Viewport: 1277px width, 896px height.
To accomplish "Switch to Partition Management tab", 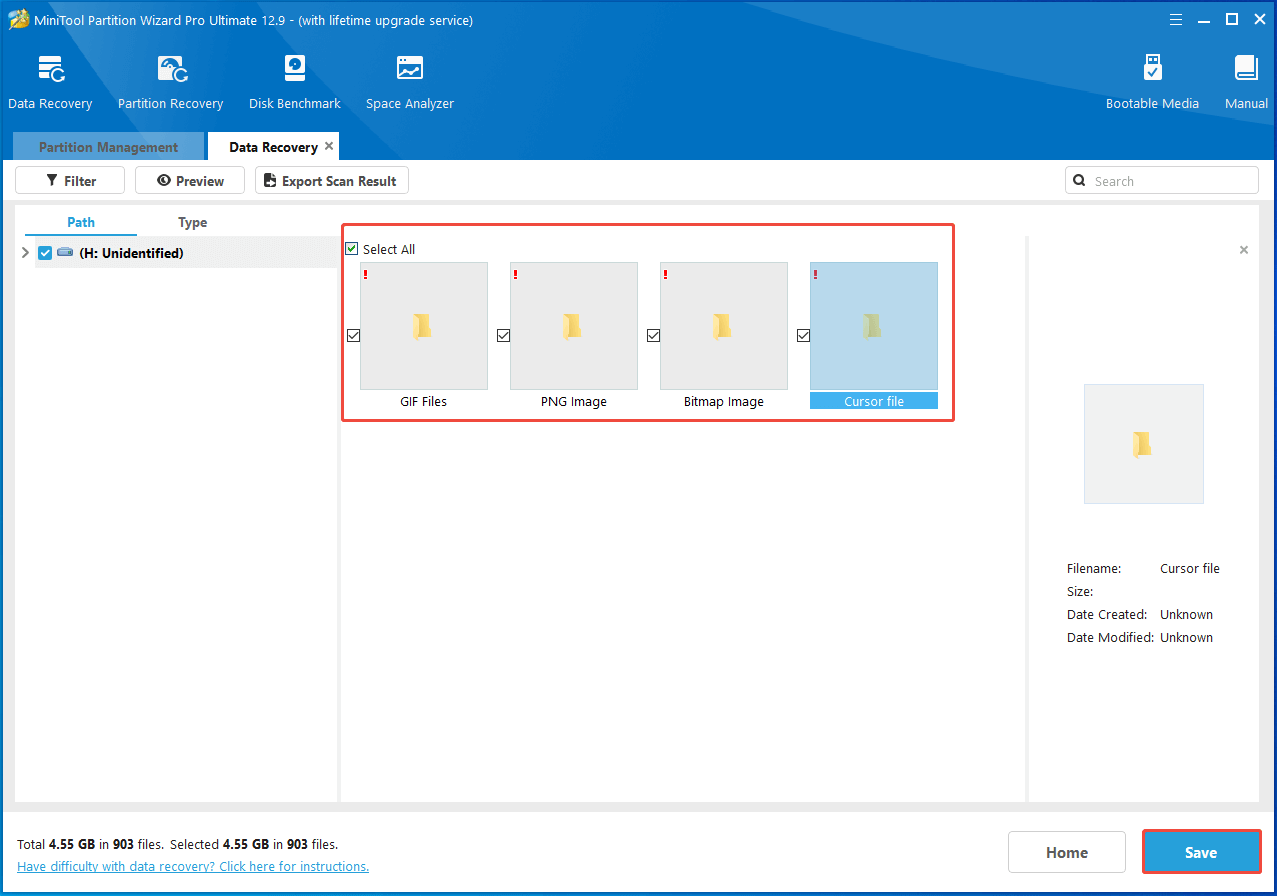I will pyautogui.click(x=108, y=147).
